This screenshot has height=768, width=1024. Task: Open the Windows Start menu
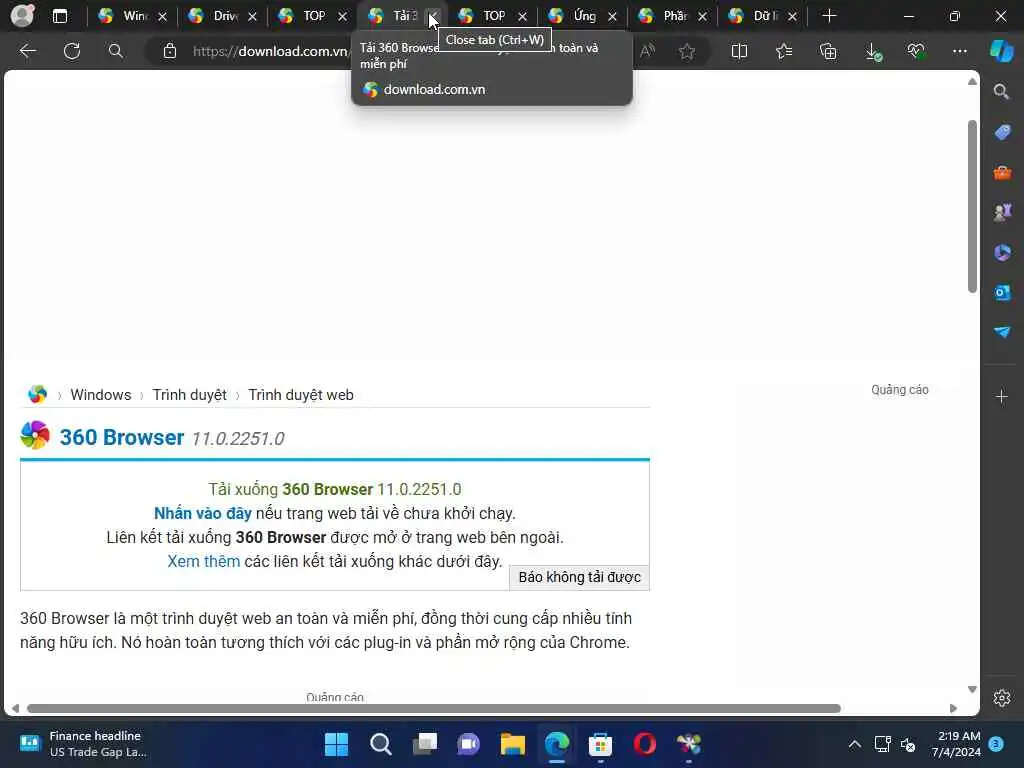(x=336, y=744)
